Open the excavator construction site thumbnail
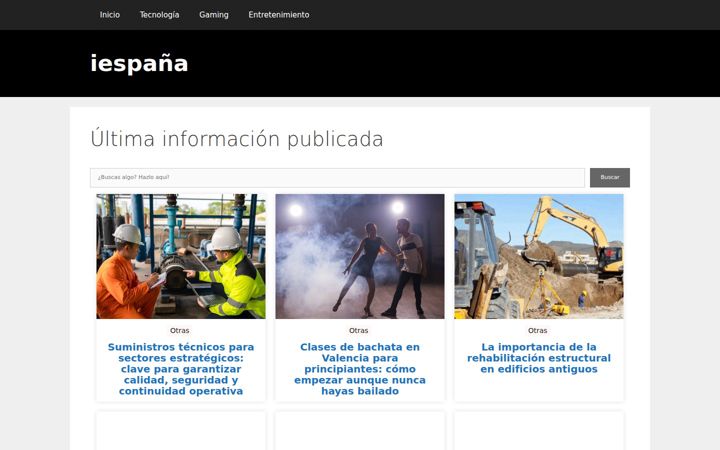The height and width of the screenshot is (450, 720). tap(539, 256)
